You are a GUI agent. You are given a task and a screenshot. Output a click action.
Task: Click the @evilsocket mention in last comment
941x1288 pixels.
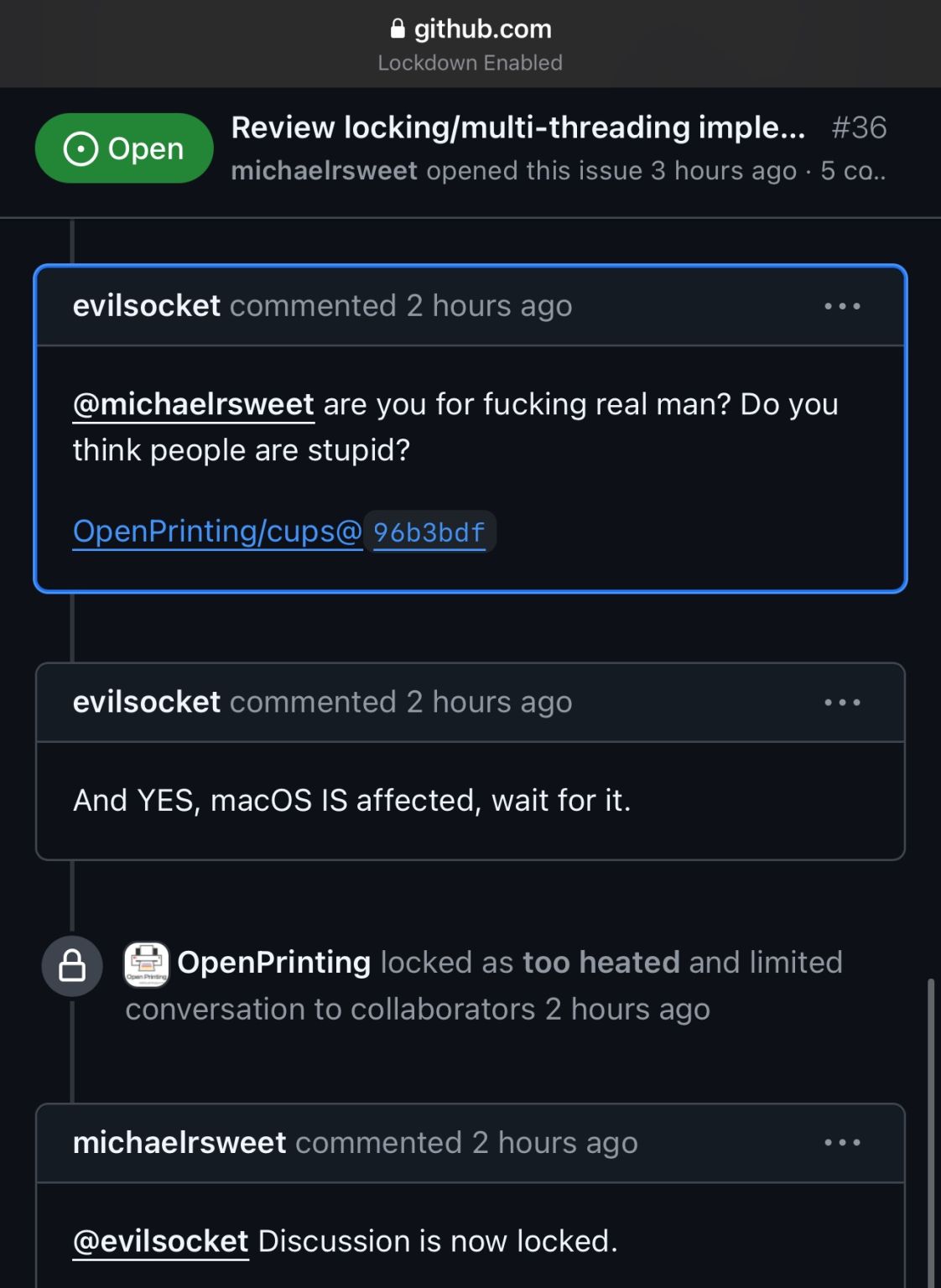[161, 1241]
